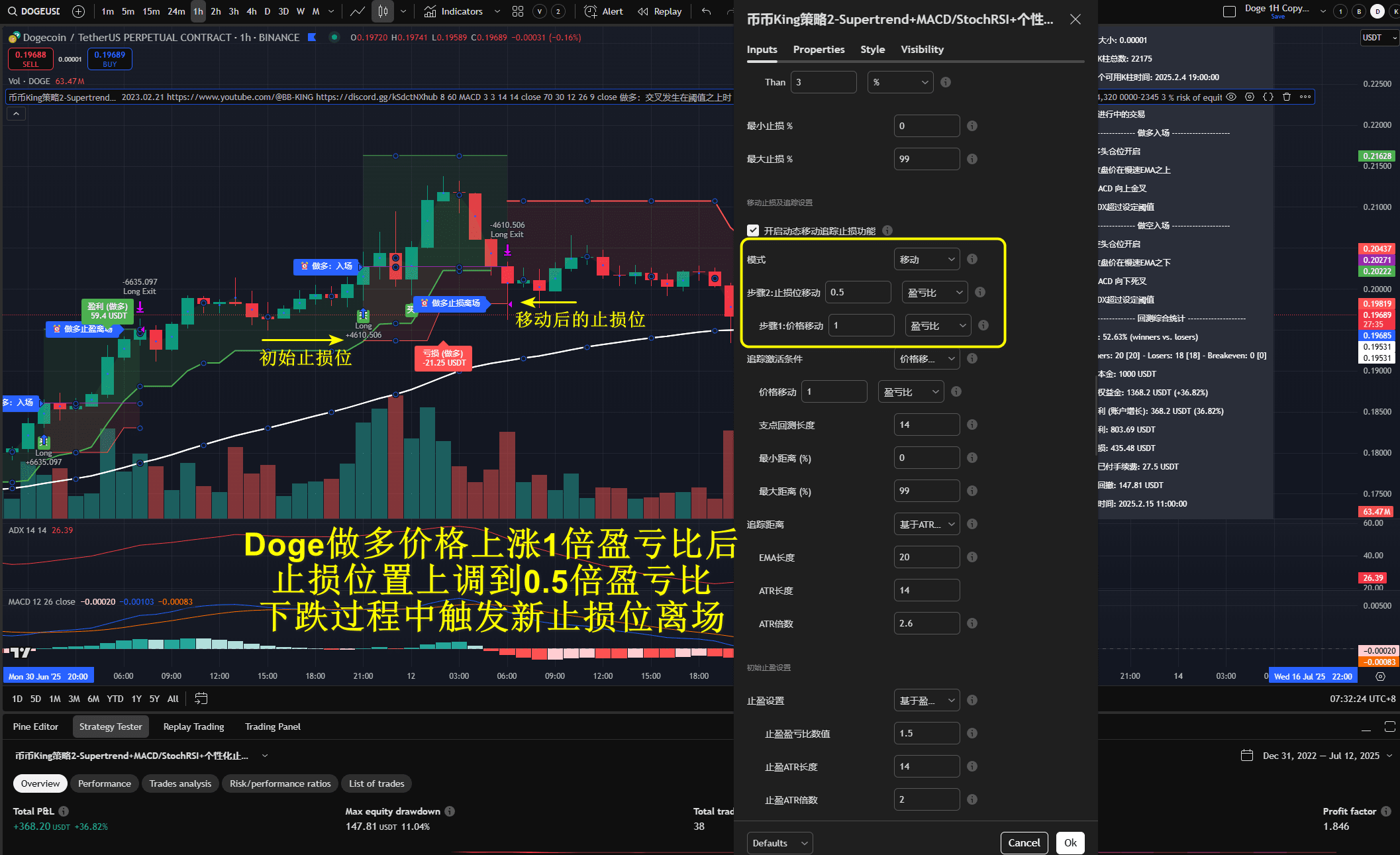Open the 追踪距离 基于ATR dropdown
The image size is (1400, 855).
click(926, 525)
